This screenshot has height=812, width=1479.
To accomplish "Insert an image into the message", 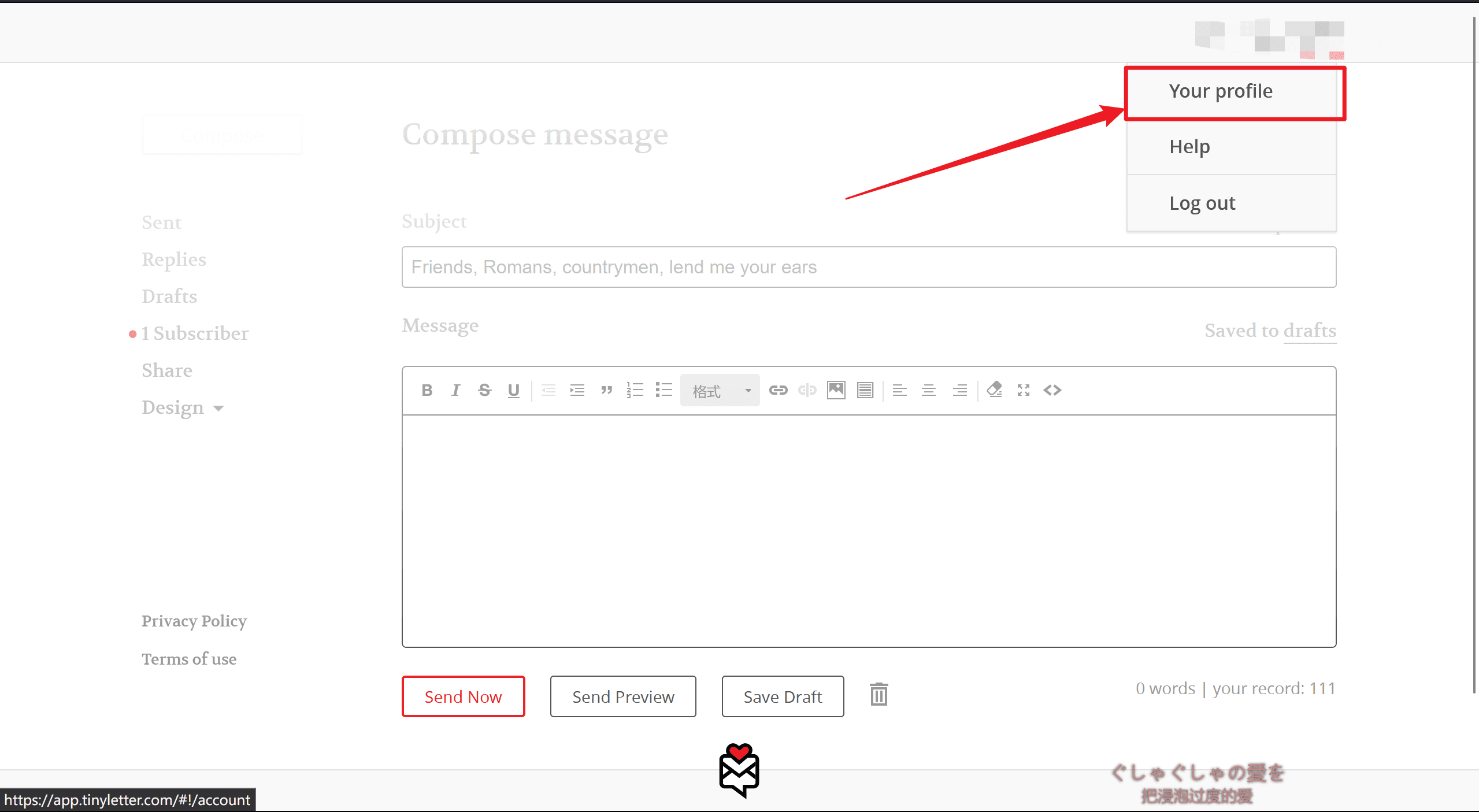I will coord(836,391).
